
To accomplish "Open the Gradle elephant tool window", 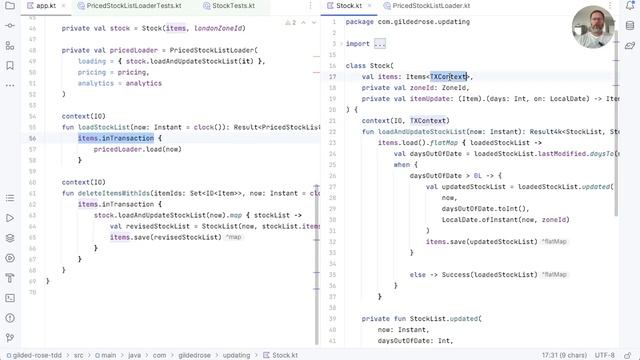I will coord(630,46).
